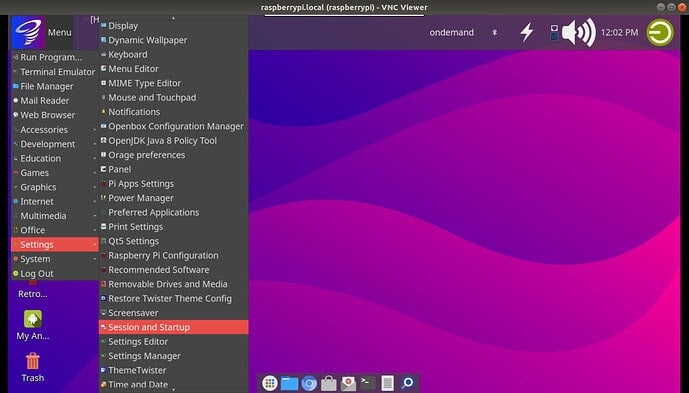
Task: Open Display settings entry
Action: (x=174, y=26)
